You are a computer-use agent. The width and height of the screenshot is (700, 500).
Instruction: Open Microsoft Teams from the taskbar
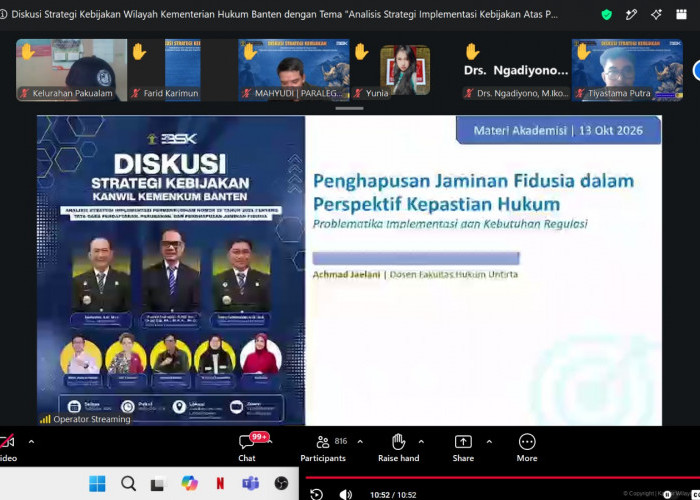[250, 483]
